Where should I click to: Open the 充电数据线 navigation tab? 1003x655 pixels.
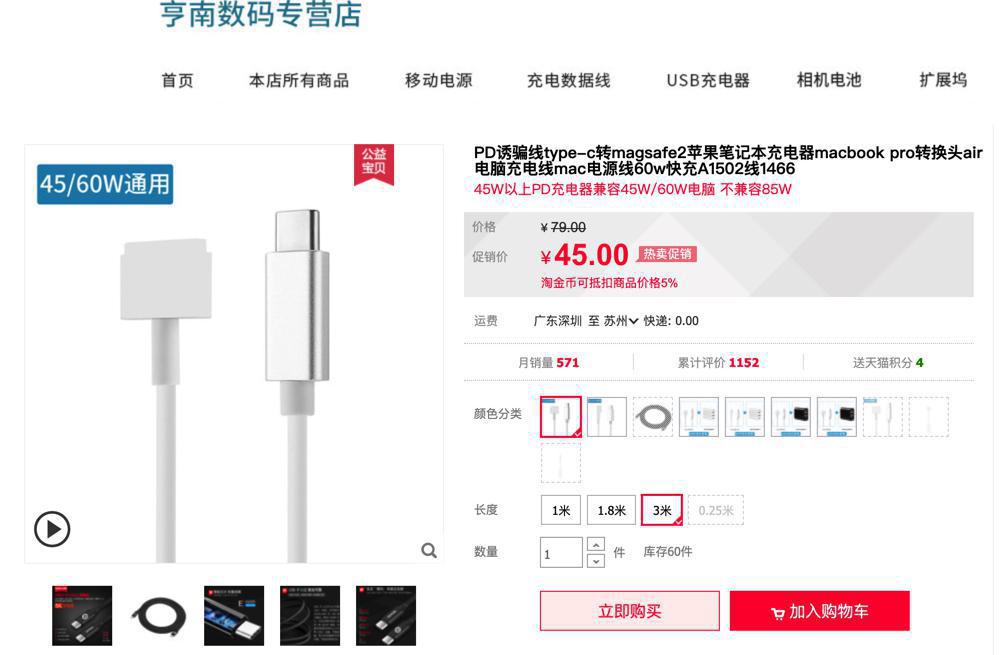tap(569, 80)
